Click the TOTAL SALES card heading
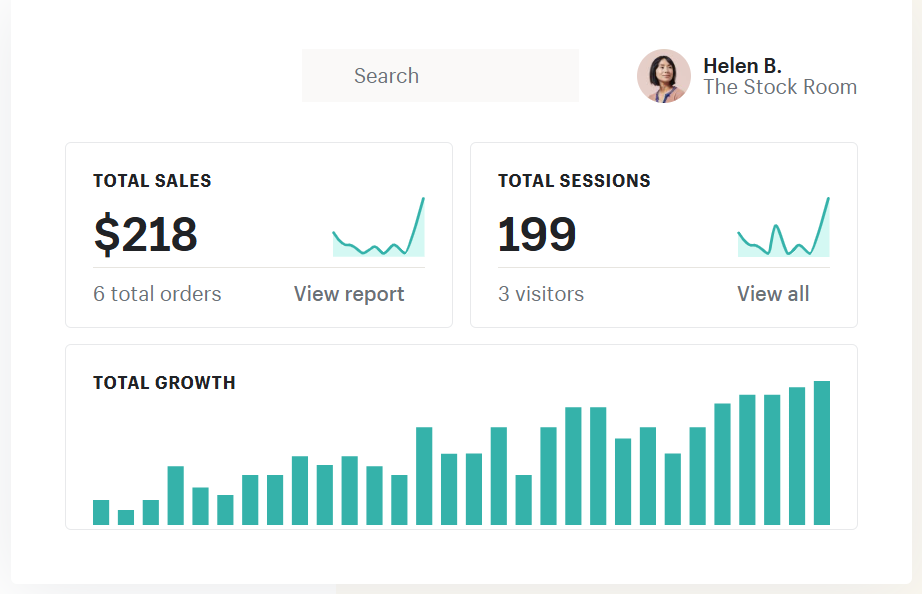 [152, 181]
